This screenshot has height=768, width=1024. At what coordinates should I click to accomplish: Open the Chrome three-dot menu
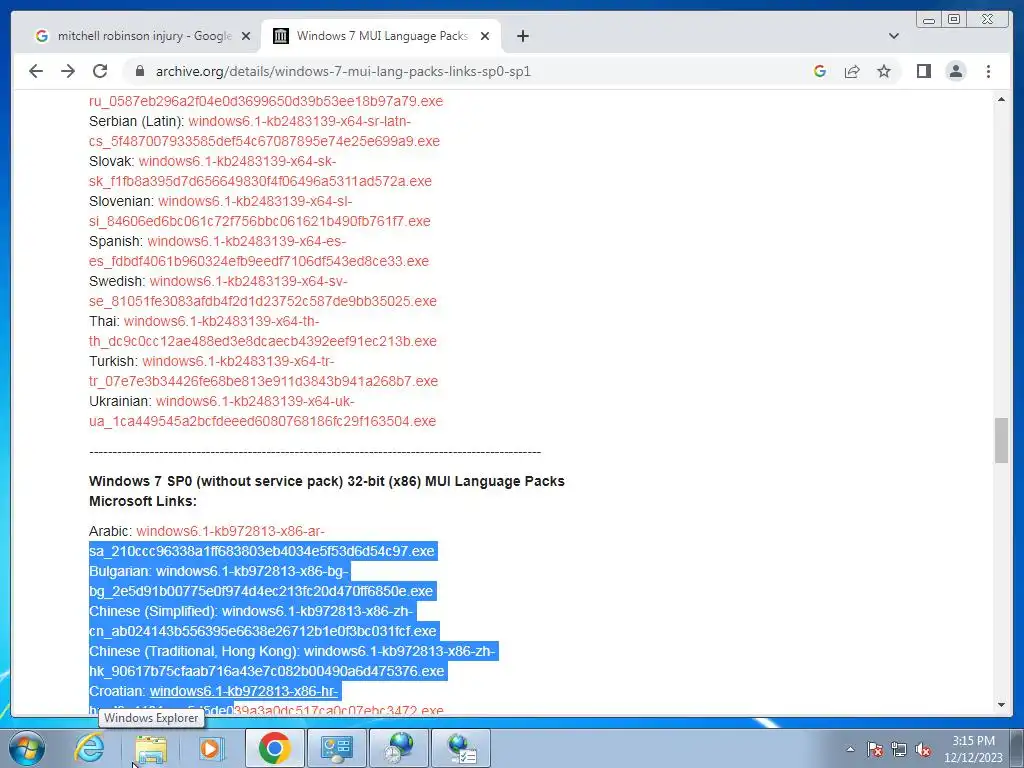coord(988,71)
